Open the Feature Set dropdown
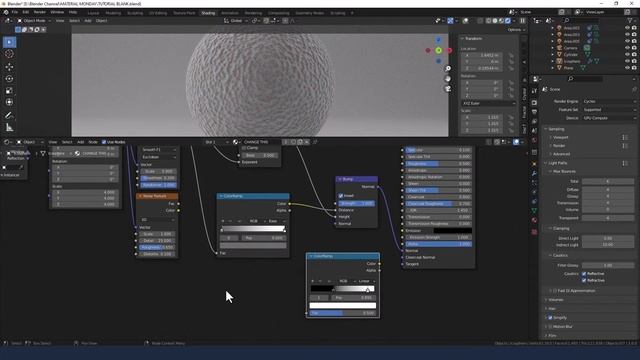This screenshot has height=360, width=640. (609, 109)
